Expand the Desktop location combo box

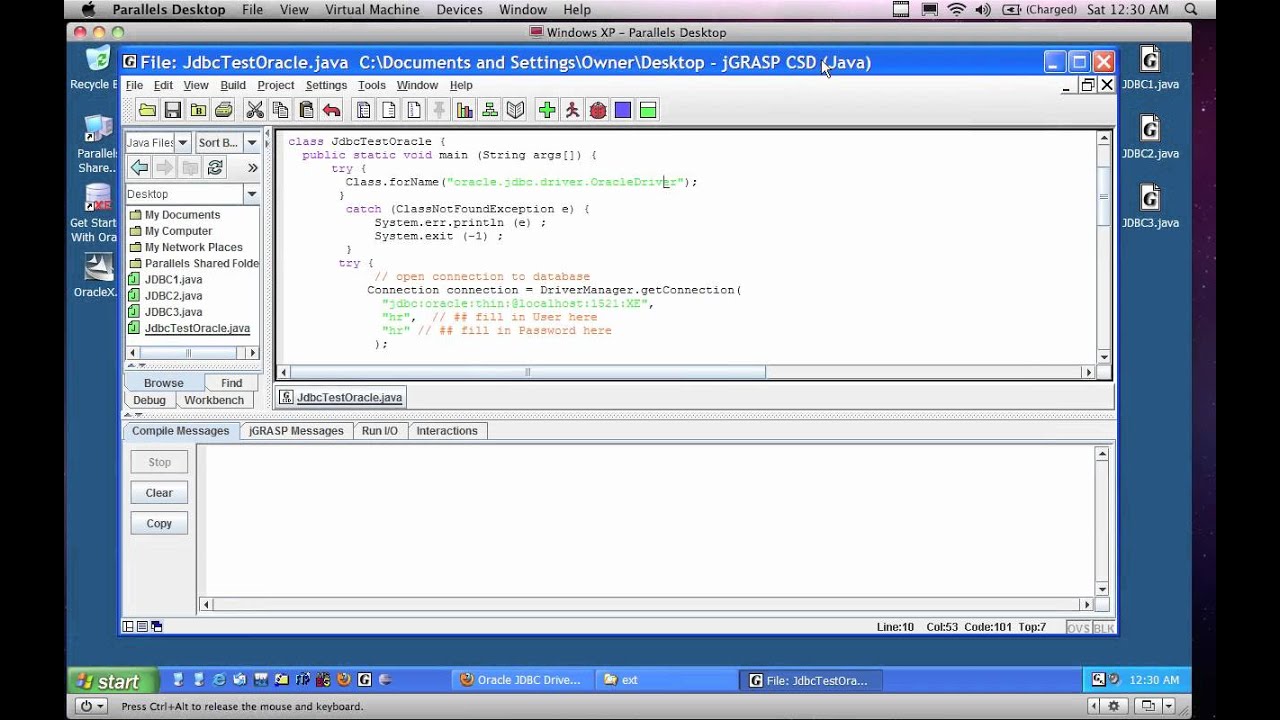(x=251, y=194)
